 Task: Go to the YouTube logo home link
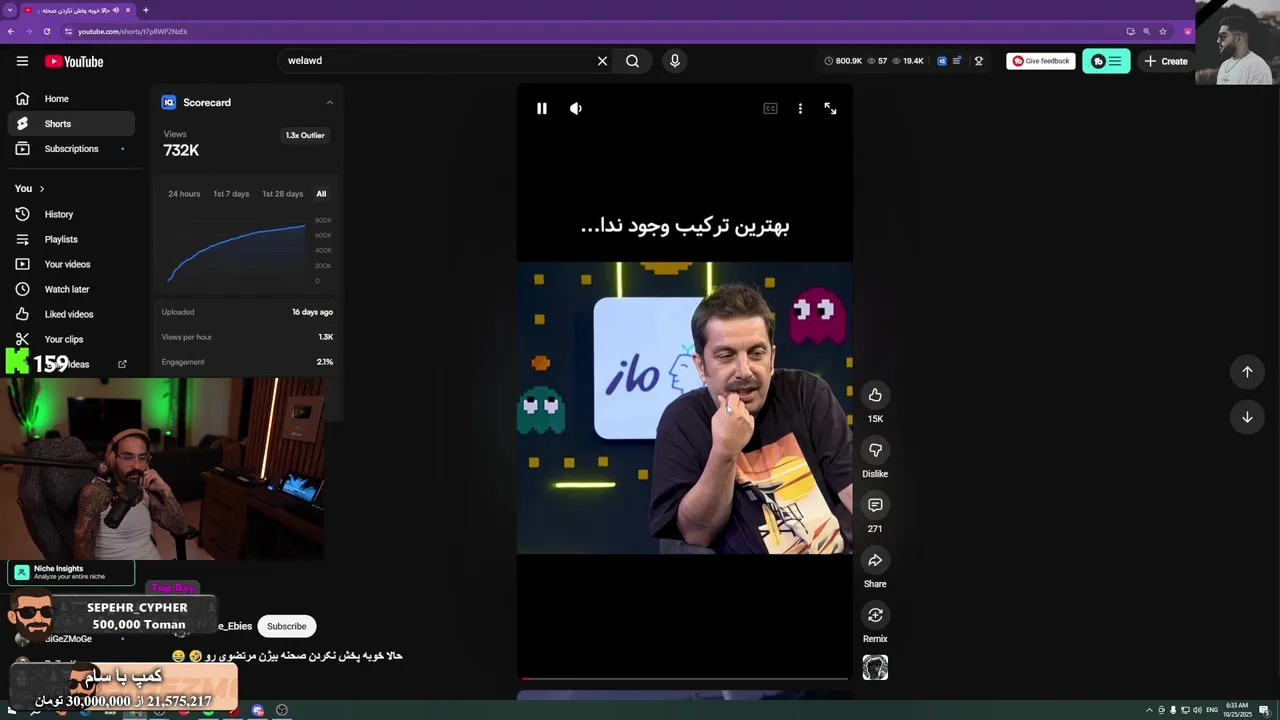coord(74,61)
